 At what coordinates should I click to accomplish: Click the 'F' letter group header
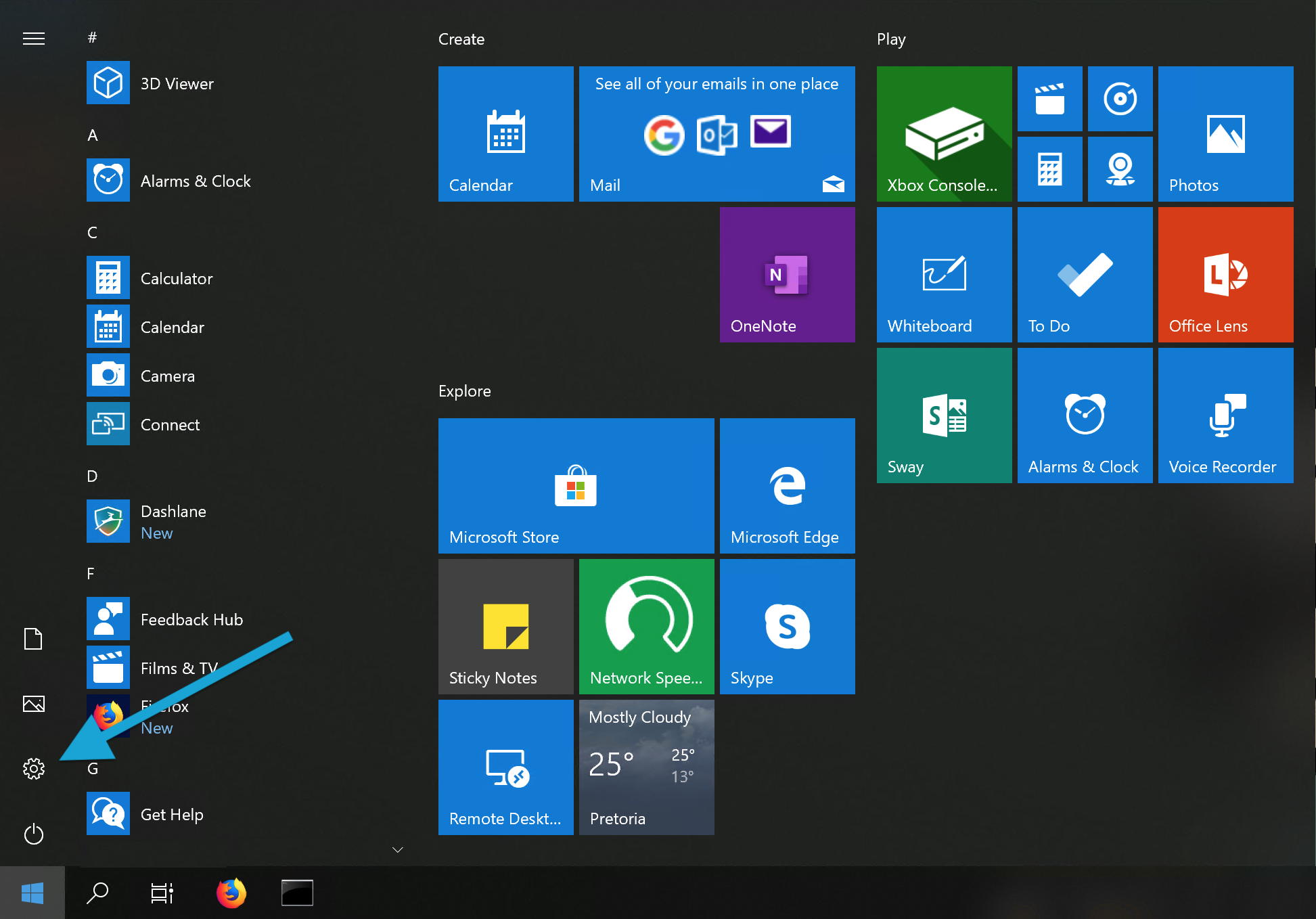(91, 573)
